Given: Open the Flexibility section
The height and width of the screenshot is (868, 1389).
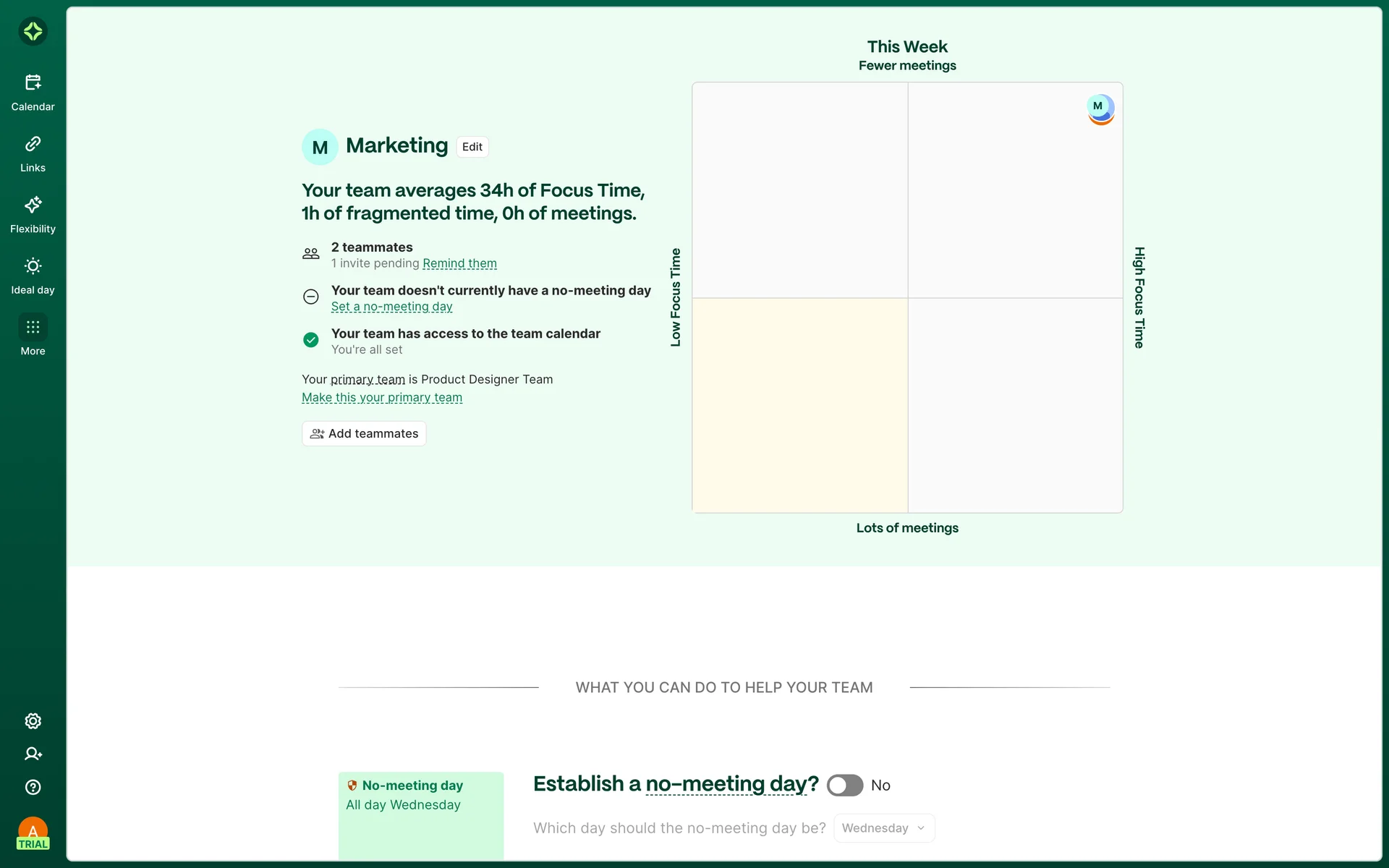Looking at the screenshot, I should [33, 214].
